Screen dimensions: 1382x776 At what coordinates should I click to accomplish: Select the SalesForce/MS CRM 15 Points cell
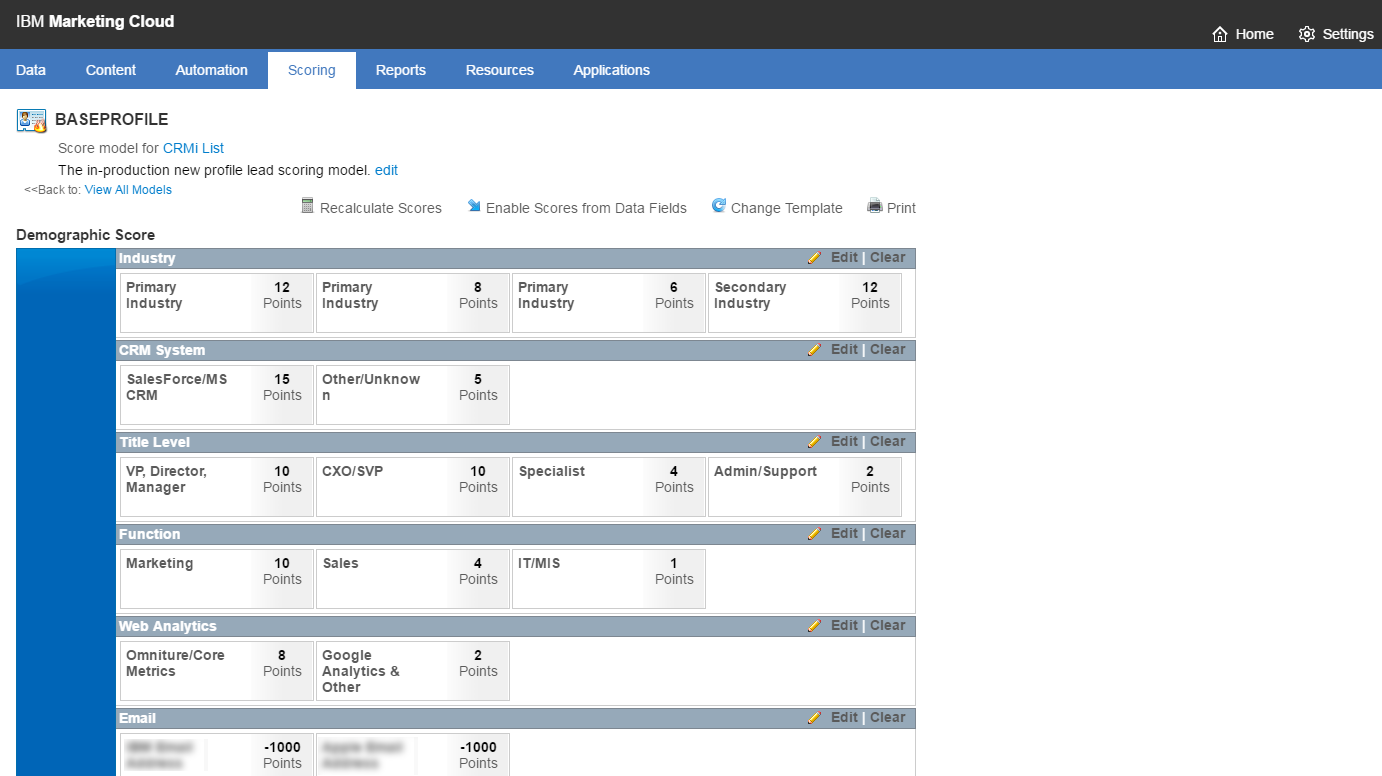216,394
